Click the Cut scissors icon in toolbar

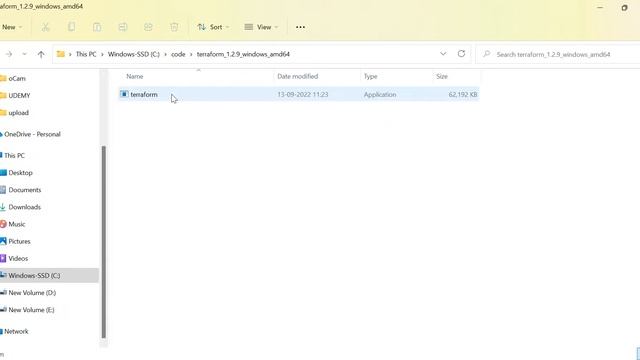45,27
